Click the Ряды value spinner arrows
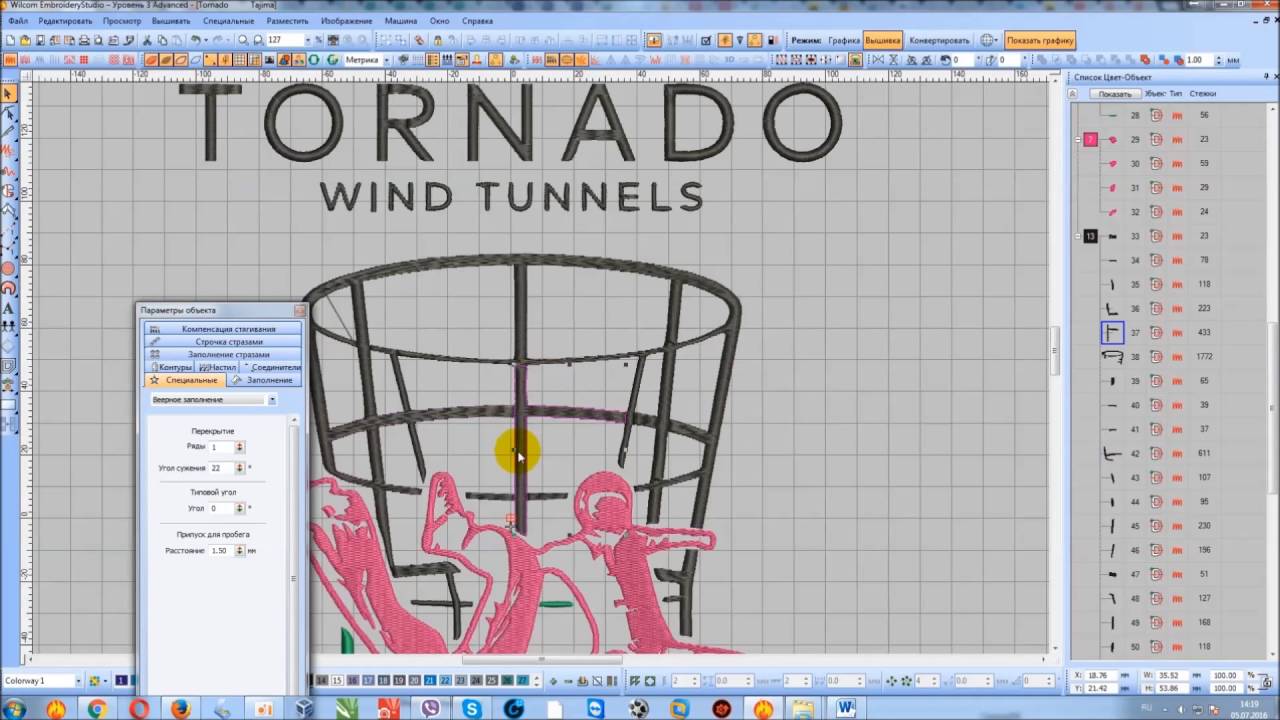This screenshot has height=720, width=1280. pyautogui.click(x=239, y=447)
